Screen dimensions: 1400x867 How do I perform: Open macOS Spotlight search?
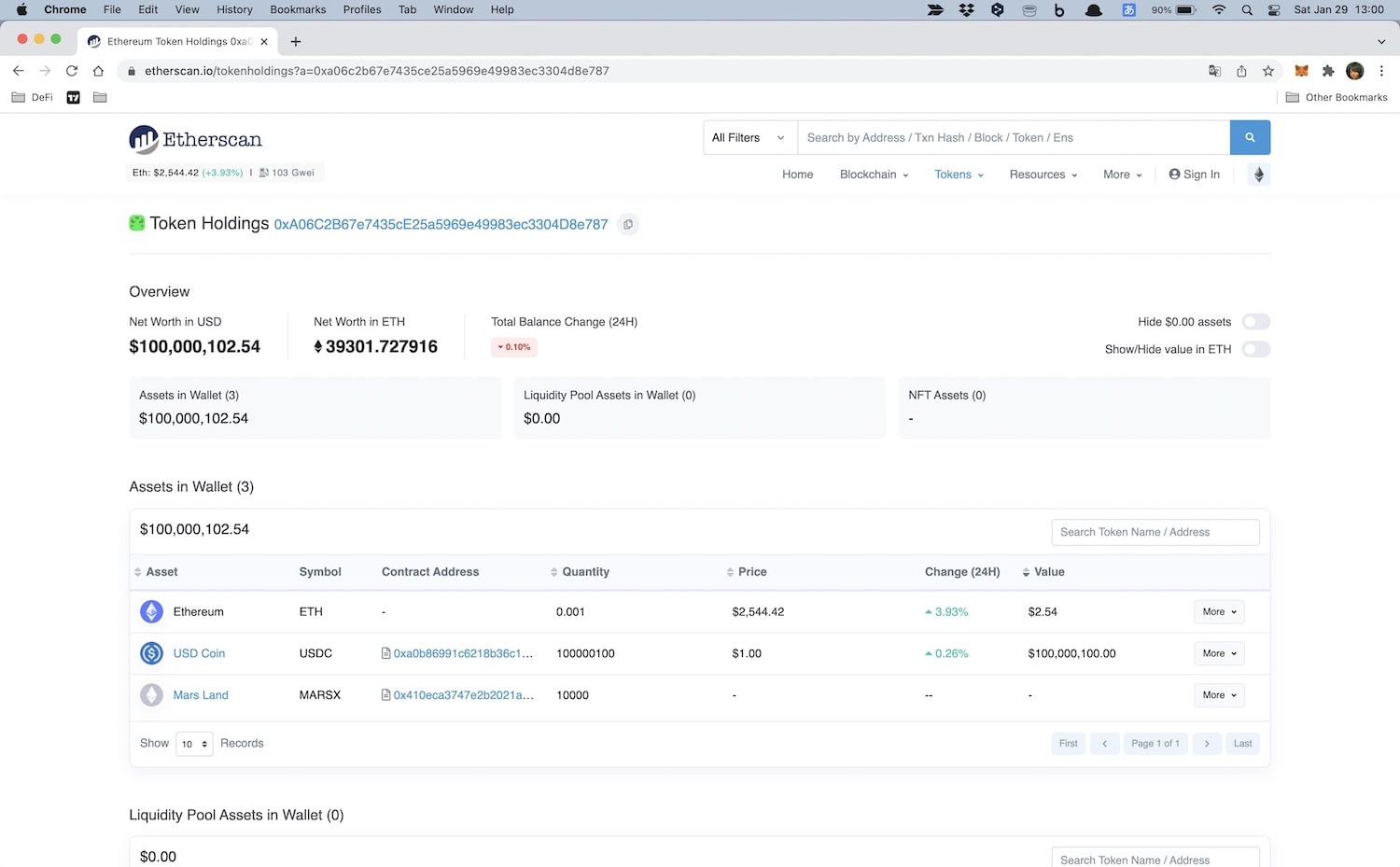click(x=1247, y=9)
